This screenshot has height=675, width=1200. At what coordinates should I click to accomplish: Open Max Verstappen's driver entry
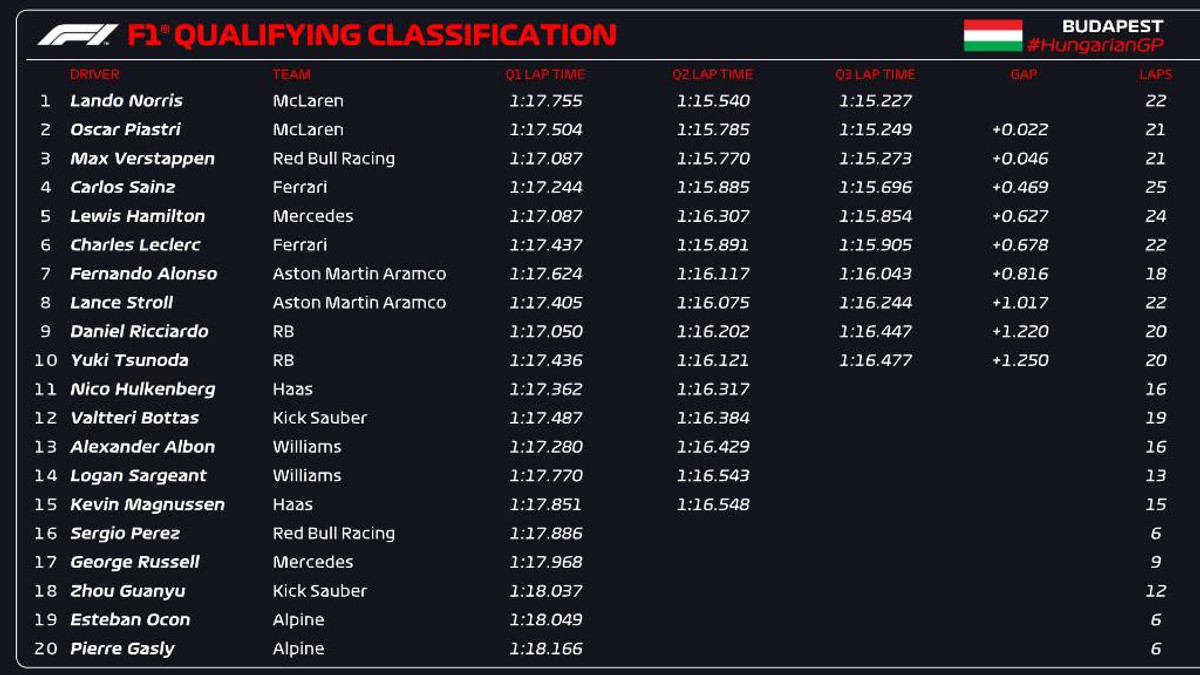[142, 159]
